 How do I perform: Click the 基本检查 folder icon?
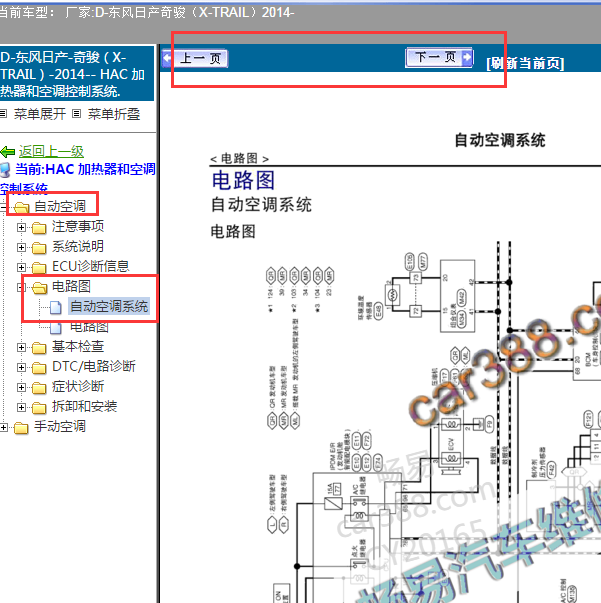pyautogui.click(x=39, y=348)
